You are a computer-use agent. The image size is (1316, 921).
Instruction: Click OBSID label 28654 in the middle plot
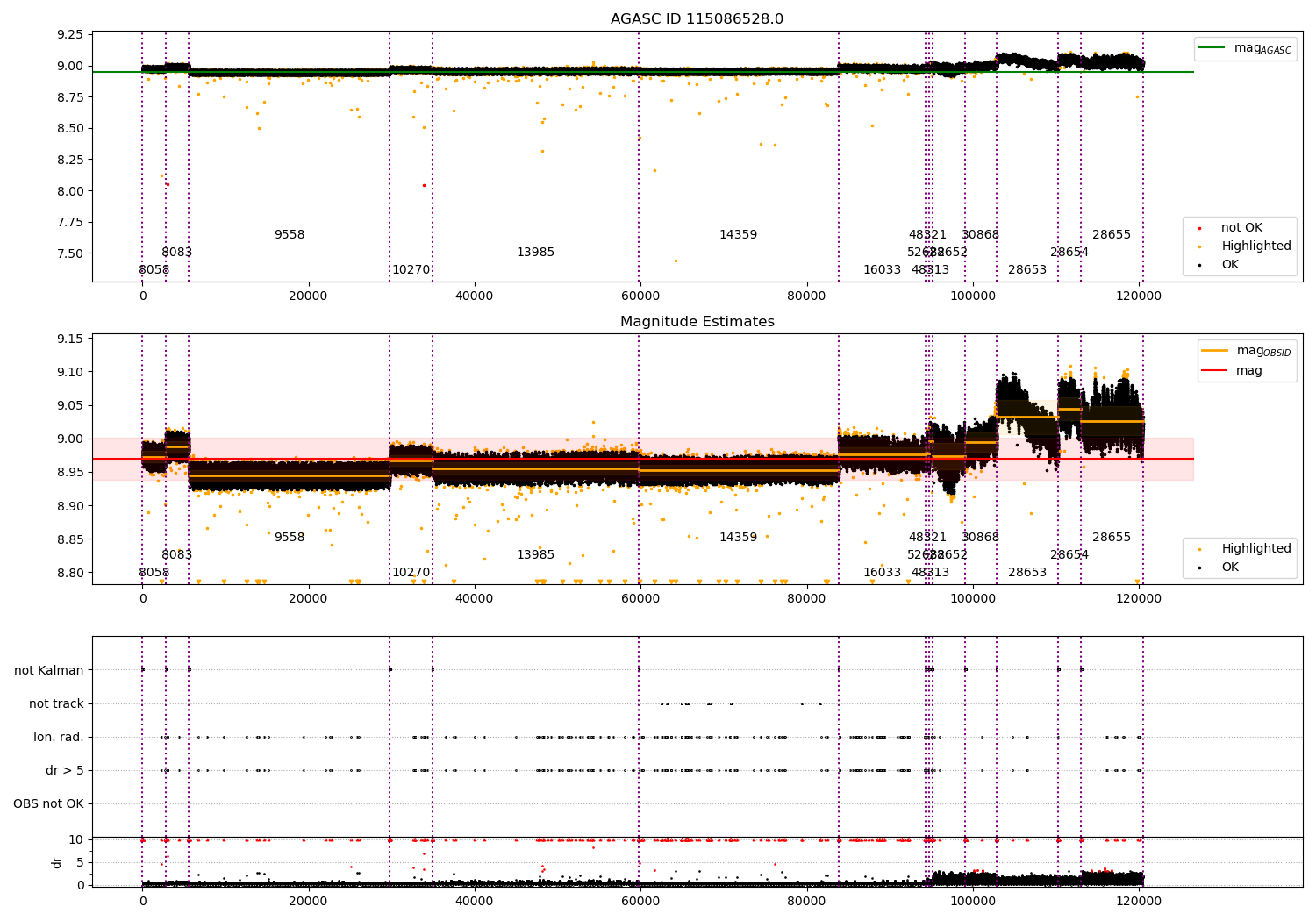(x=1069, y=555)
